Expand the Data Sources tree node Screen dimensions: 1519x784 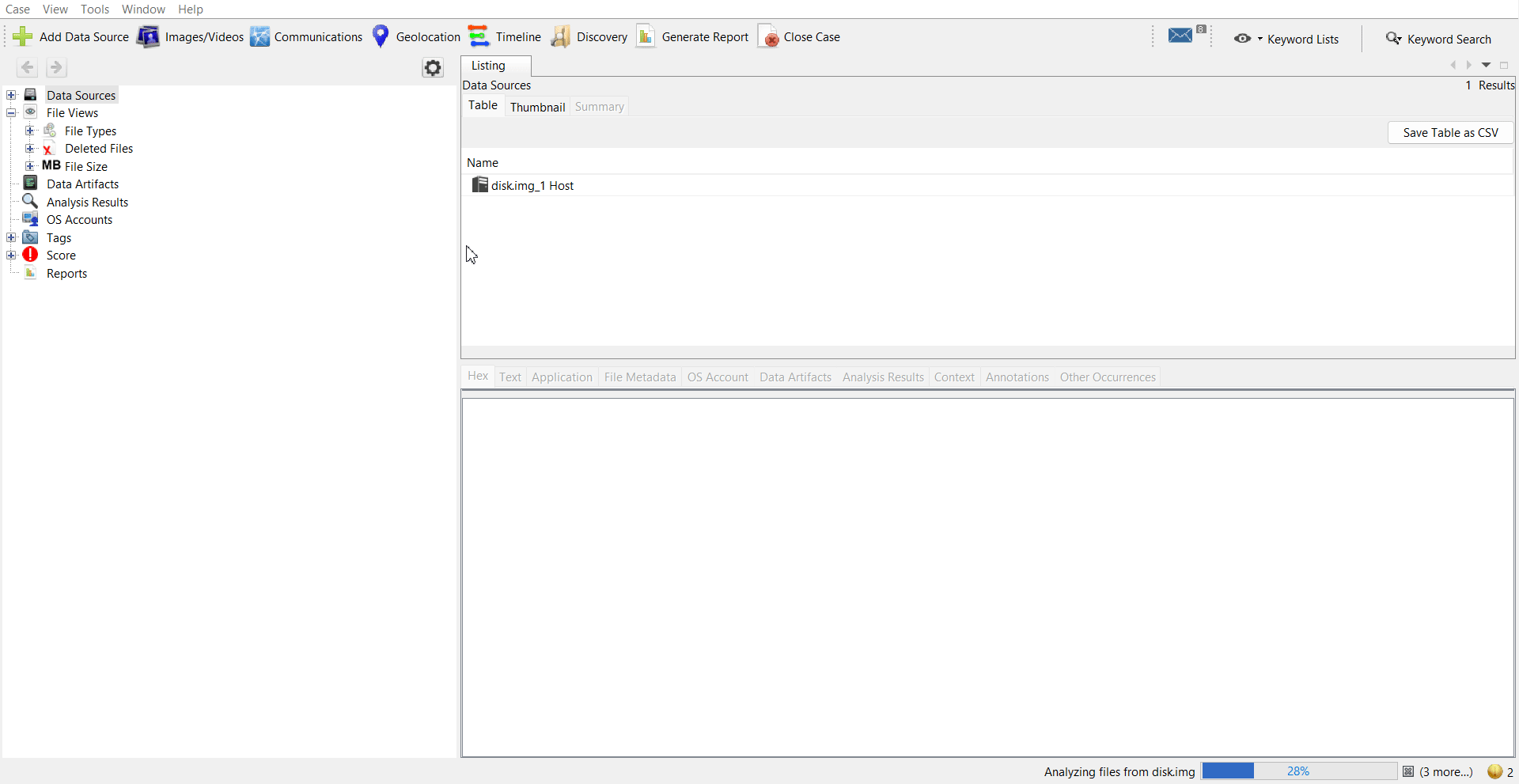11,95
